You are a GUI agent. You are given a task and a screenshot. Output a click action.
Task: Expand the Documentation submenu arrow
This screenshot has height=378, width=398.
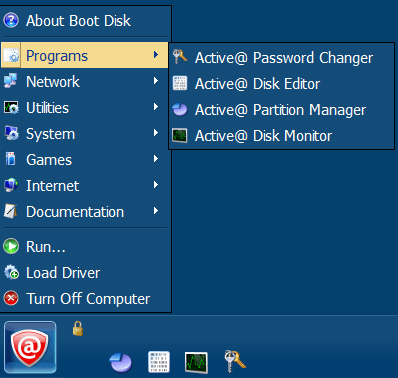pos(156,211)
